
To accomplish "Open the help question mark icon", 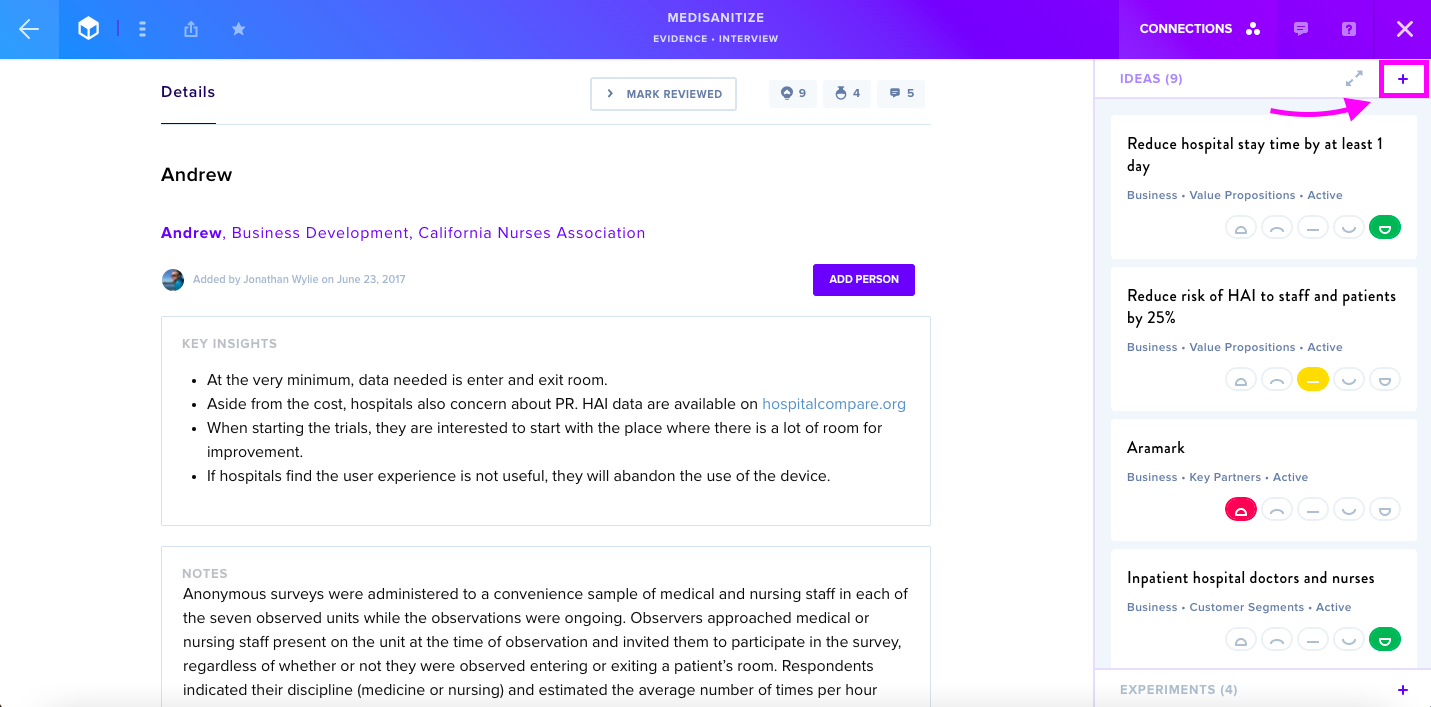I will pos(1349,29).
